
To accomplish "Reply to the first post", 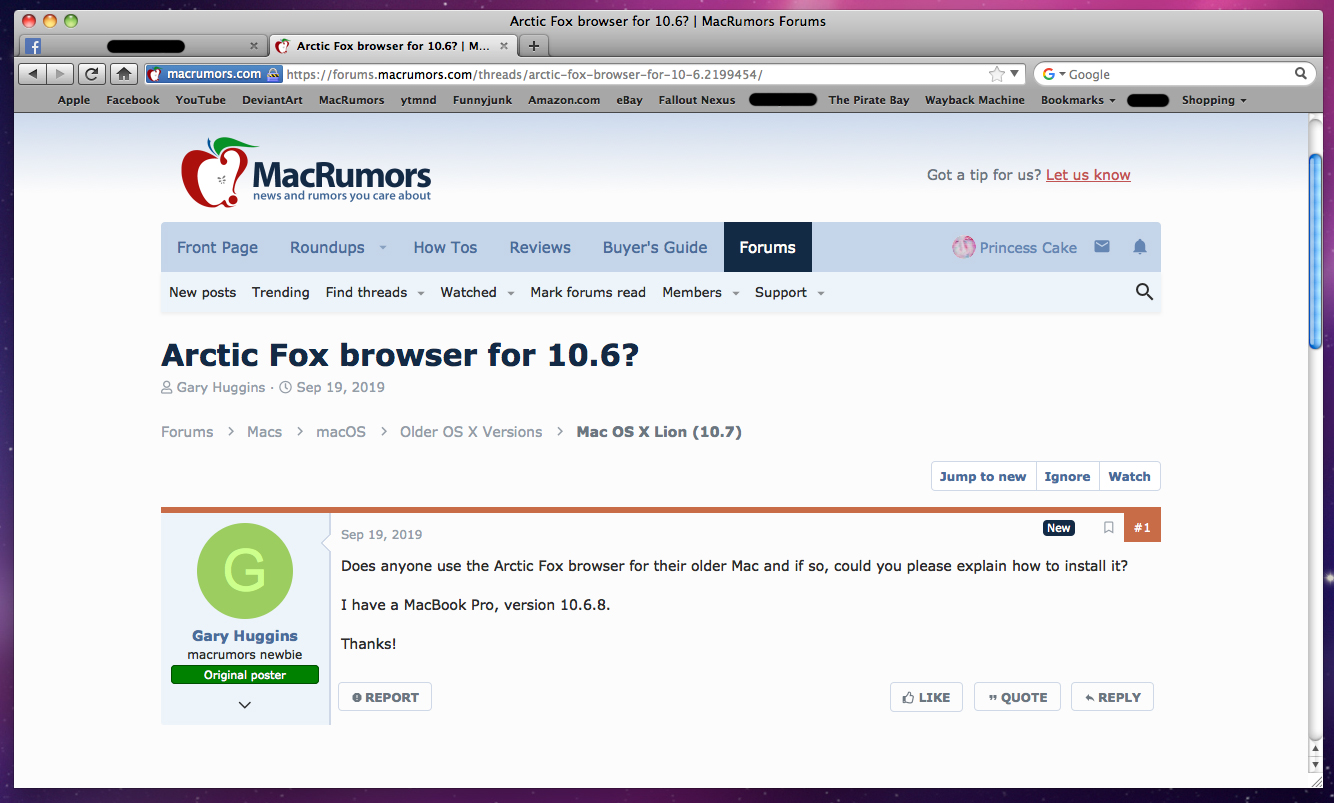I will 1112,697.
